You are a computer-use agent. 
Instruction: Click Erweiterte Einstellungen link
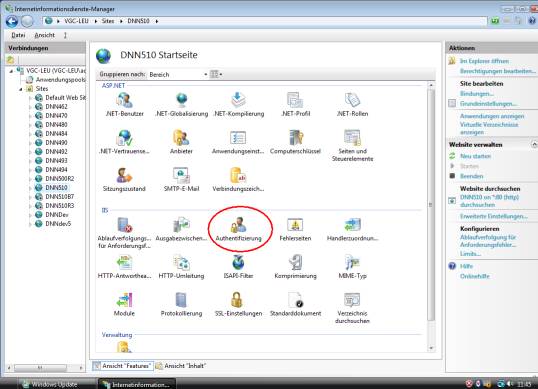coord(494,216)
